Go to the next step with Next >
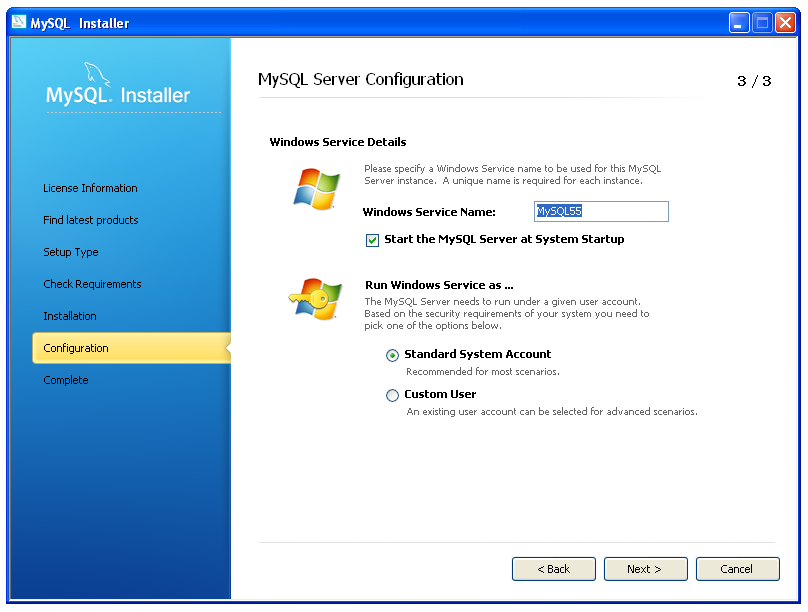The width and height of the screenshot is (808, 612). [x=646, y=569]
